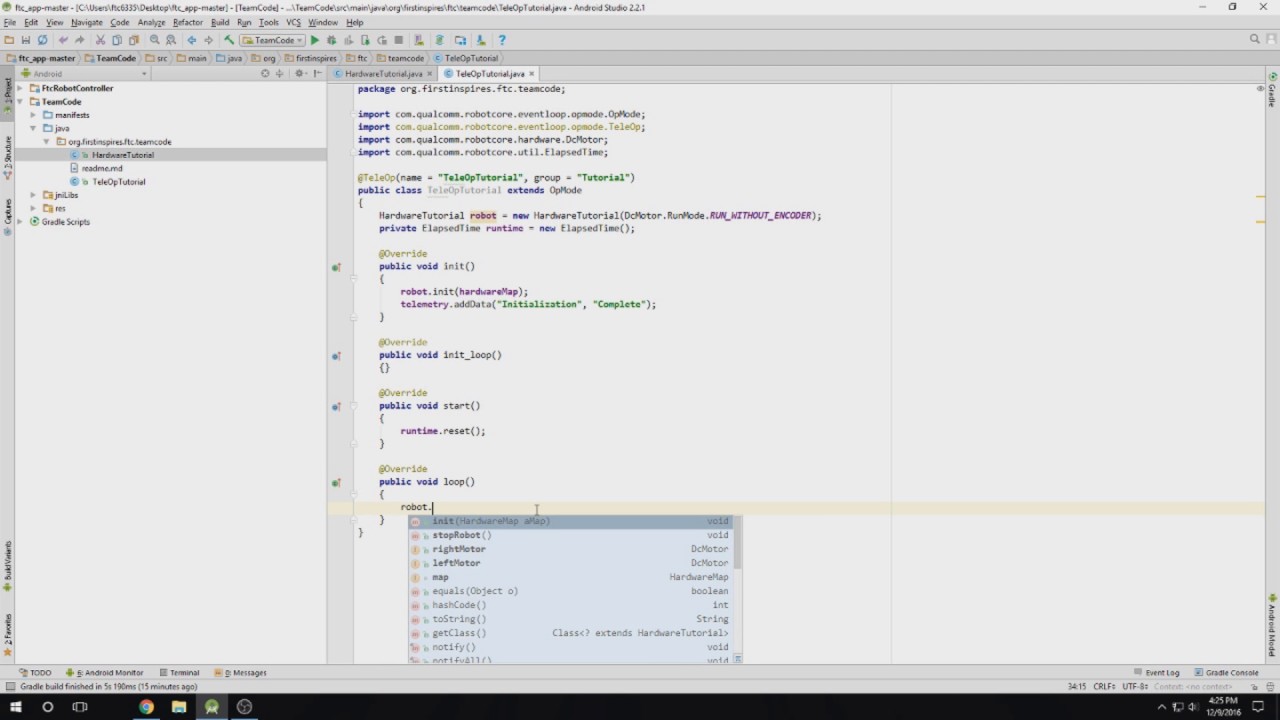Click the Undo arrow in toolbar

63,40
